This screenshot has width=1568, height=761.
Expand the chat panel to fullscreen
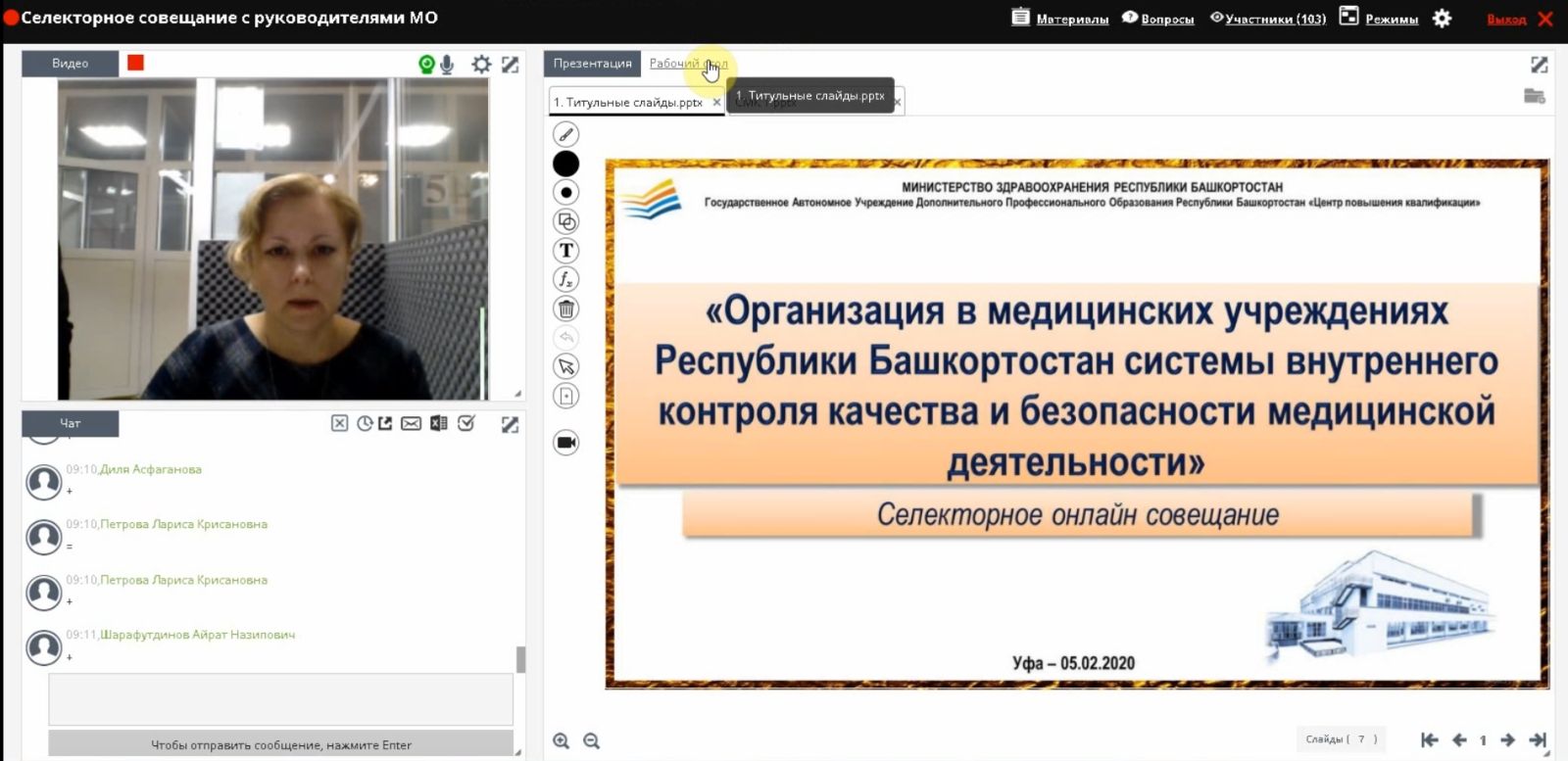pyautogui.click(x=511, y=424)
